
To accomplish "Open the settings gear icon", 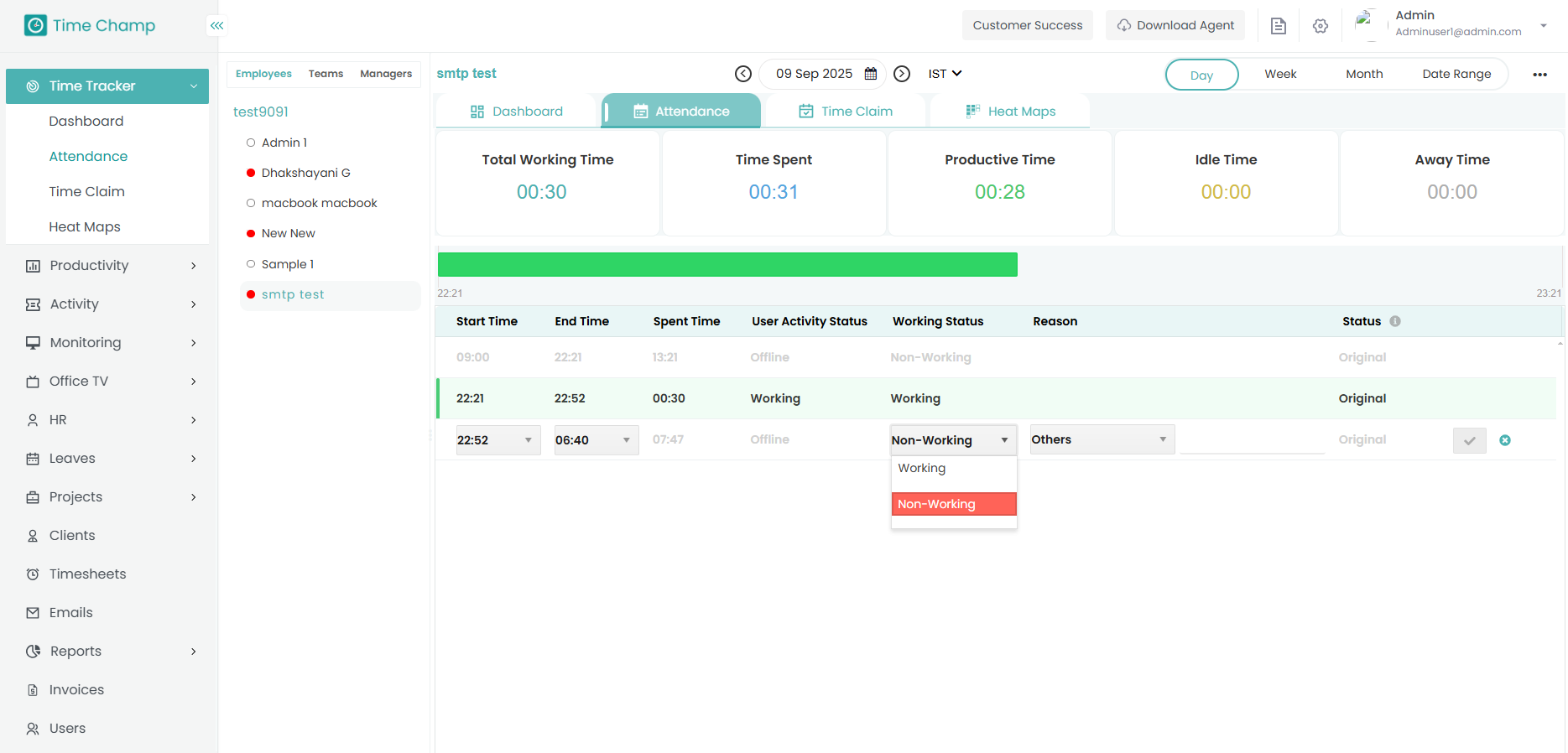I will [1321, 26].
